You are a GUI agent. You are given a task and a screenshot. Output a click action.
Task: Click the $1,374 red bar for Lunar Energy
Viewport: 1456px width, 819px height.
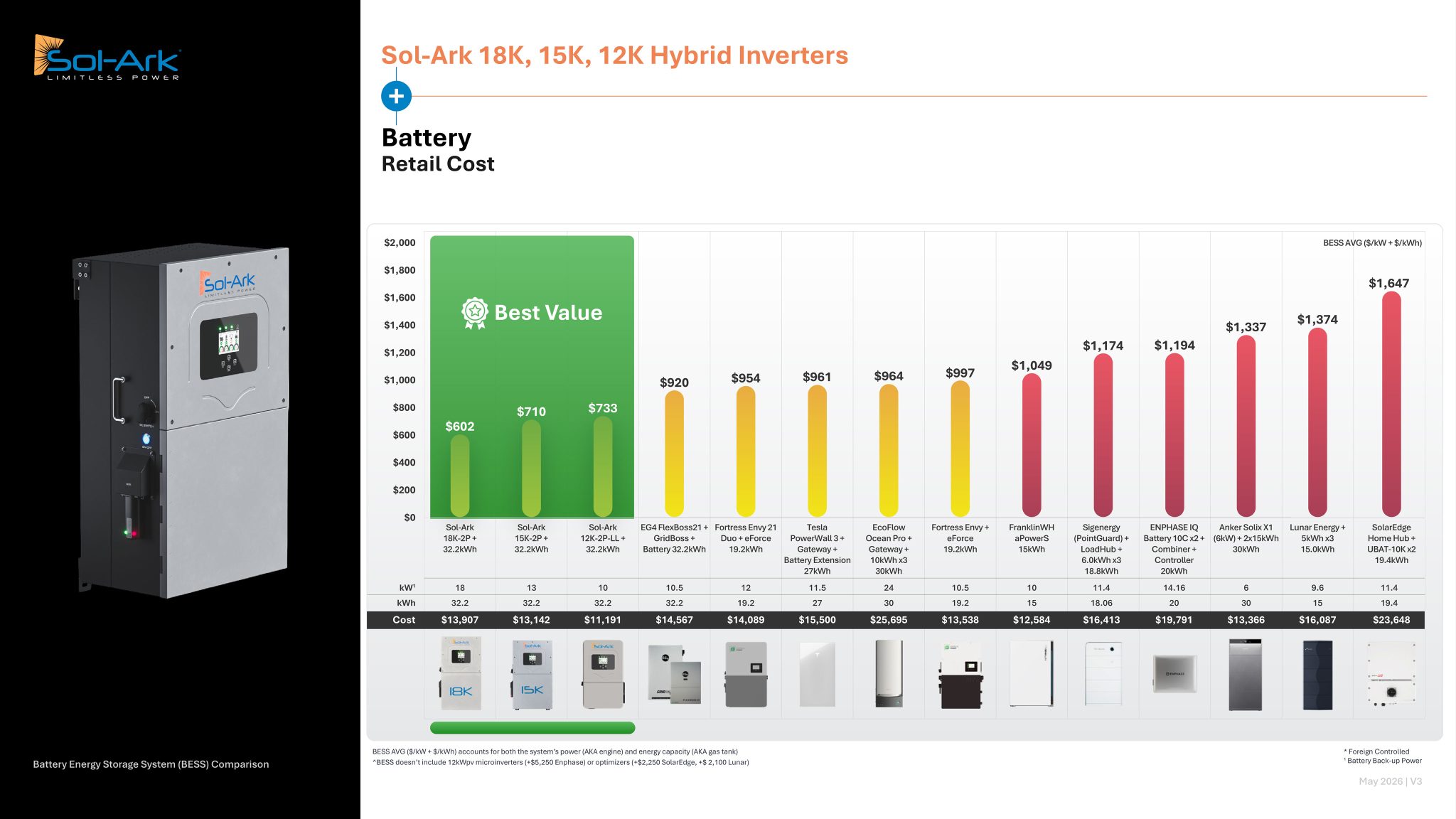click(1317, 422)
